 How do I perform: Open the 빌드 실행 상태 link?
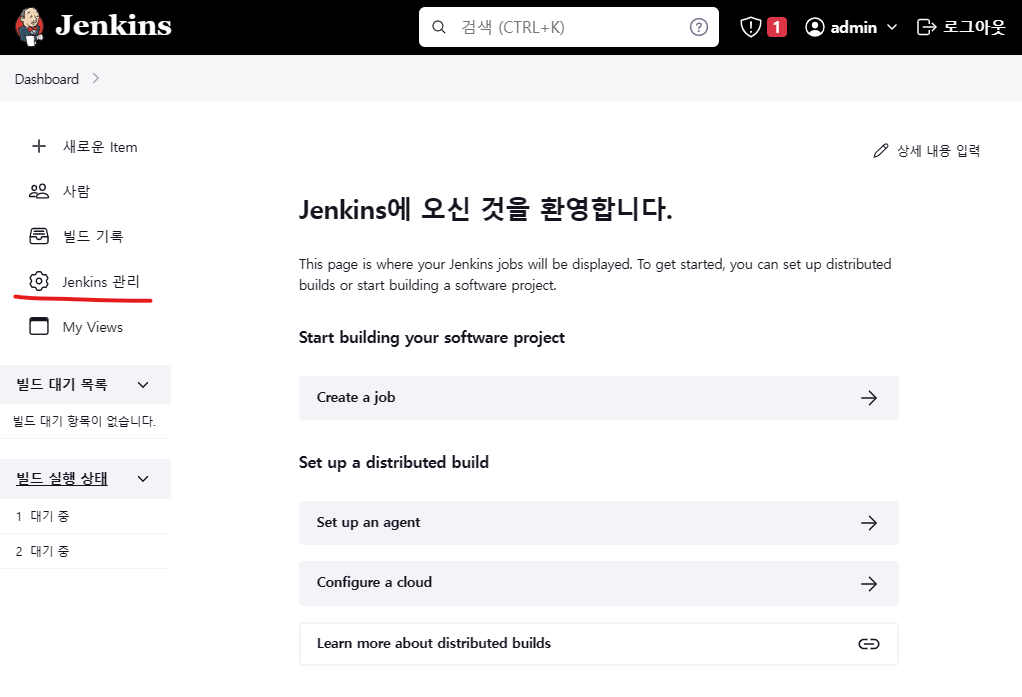click(x=62, y=479)
